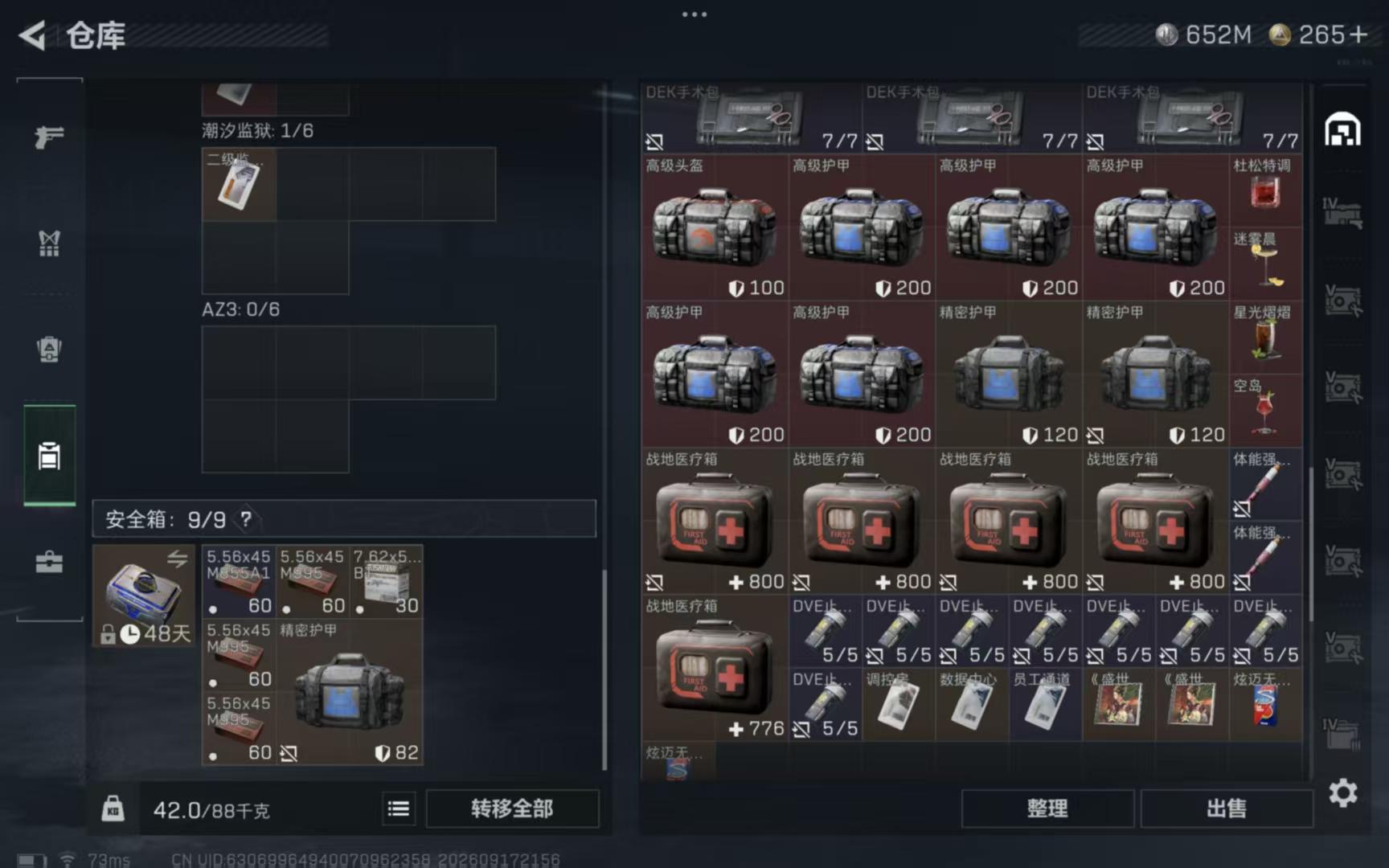Select the 7.62x5 BP ammo box of 30
The height and width of the screenshot is (868, 1389).
(x=386, y=582)
